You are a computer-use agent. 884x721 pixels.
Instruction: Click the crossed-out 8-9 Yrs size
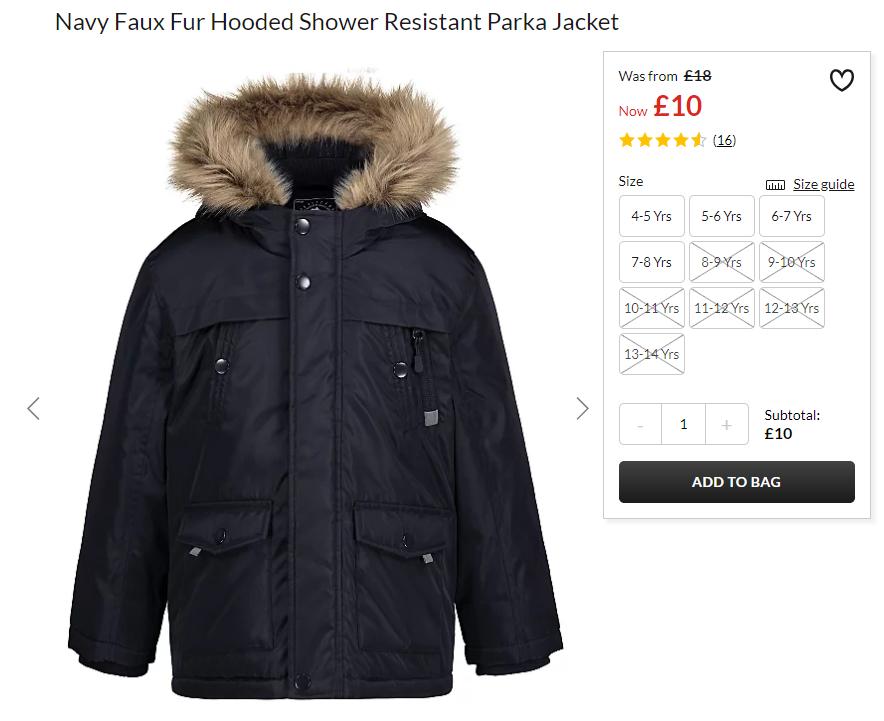click(722, 262)
